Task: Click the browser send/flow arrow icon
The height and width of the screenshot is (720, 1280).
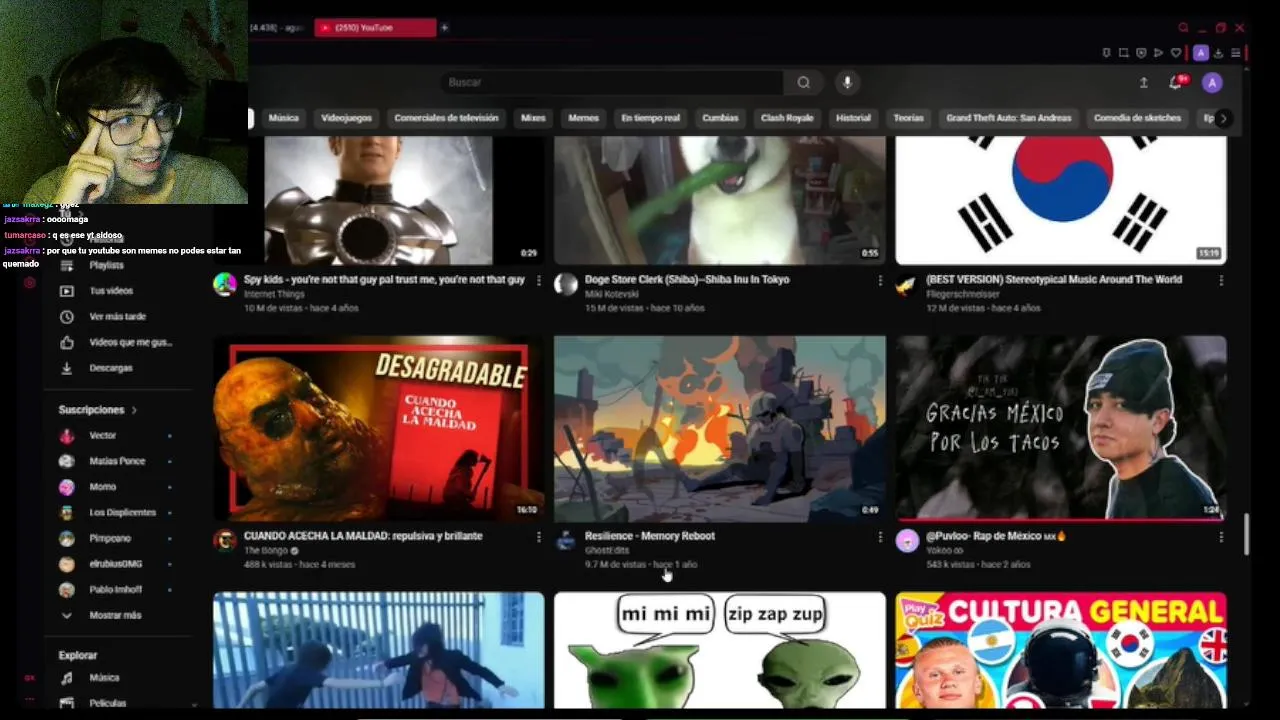Action: pos(1158,53)
